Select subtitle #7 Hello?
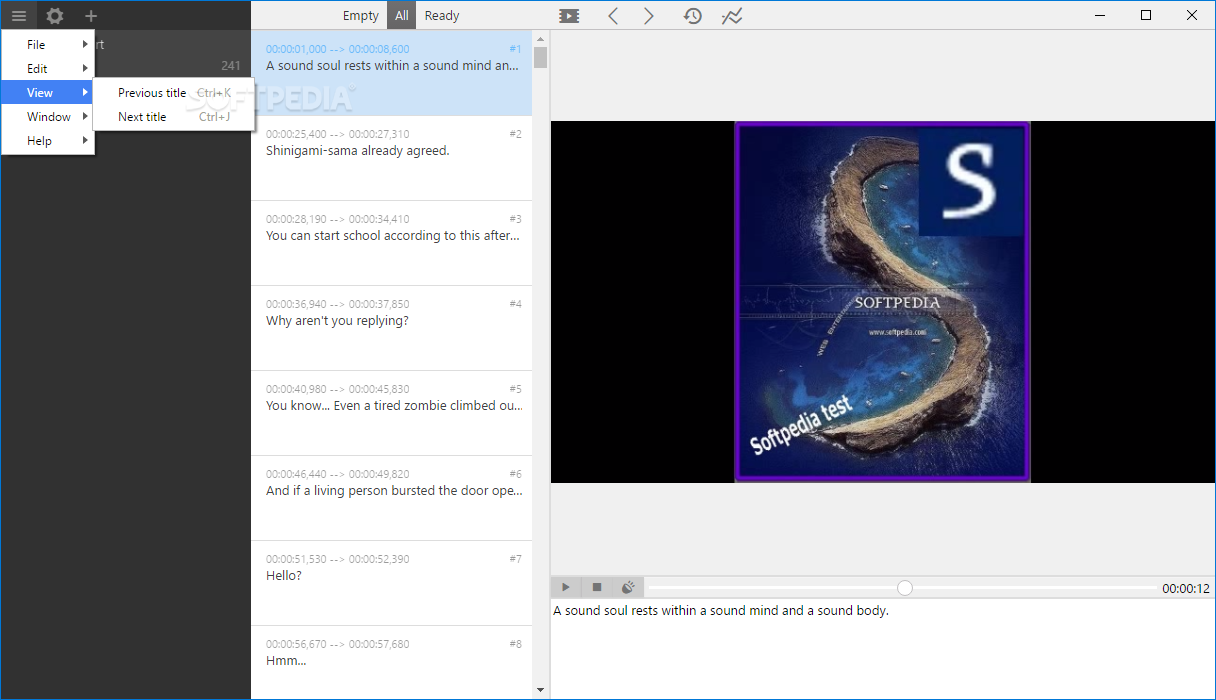 391,583
